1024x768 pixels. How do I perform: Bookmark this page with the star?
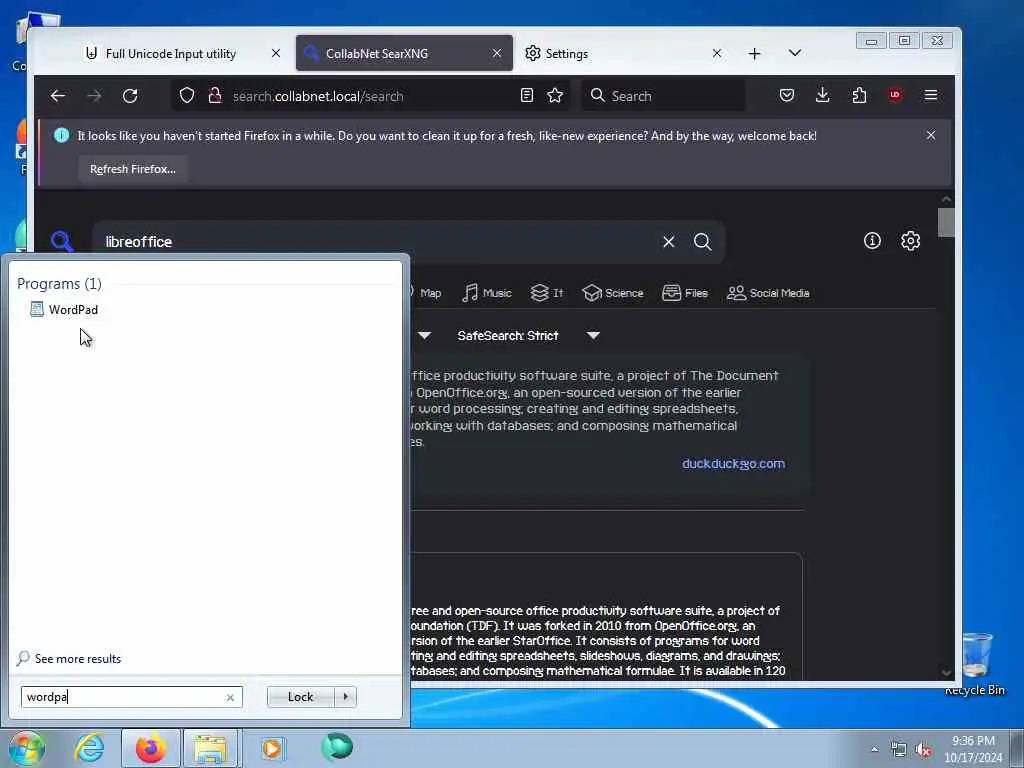click(555, 95)
